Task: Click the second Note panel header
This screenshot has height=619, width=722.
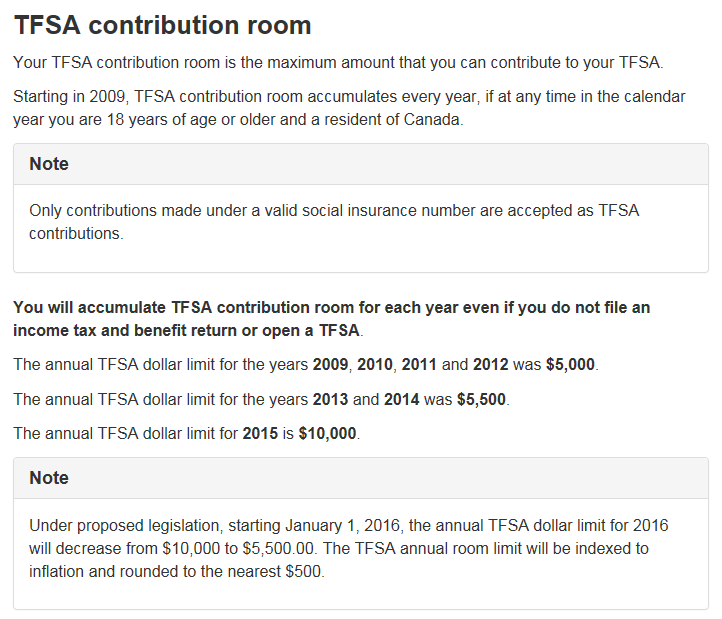Action: (x=361, y=478)
